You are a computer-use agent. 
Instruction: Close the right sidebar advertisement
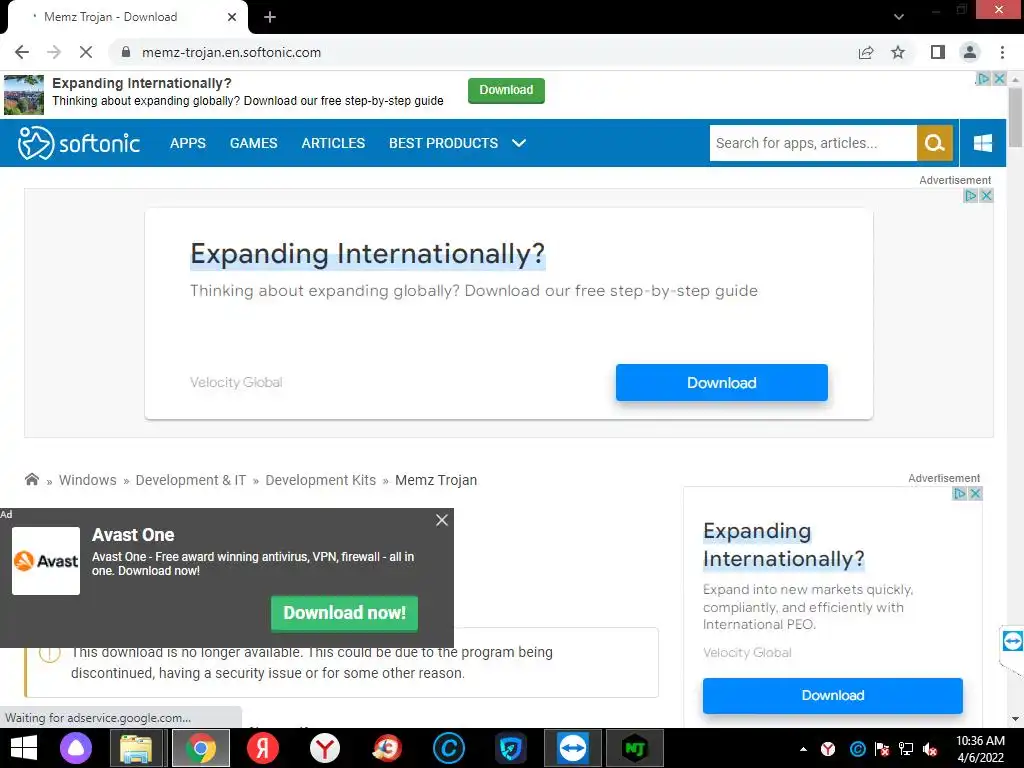(x=975, y=494)
